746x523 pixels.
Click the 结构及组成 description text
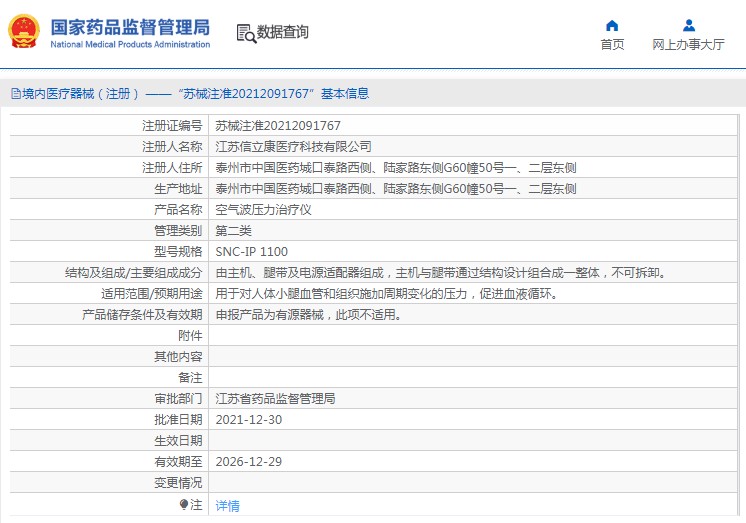[x=441, y=273]
